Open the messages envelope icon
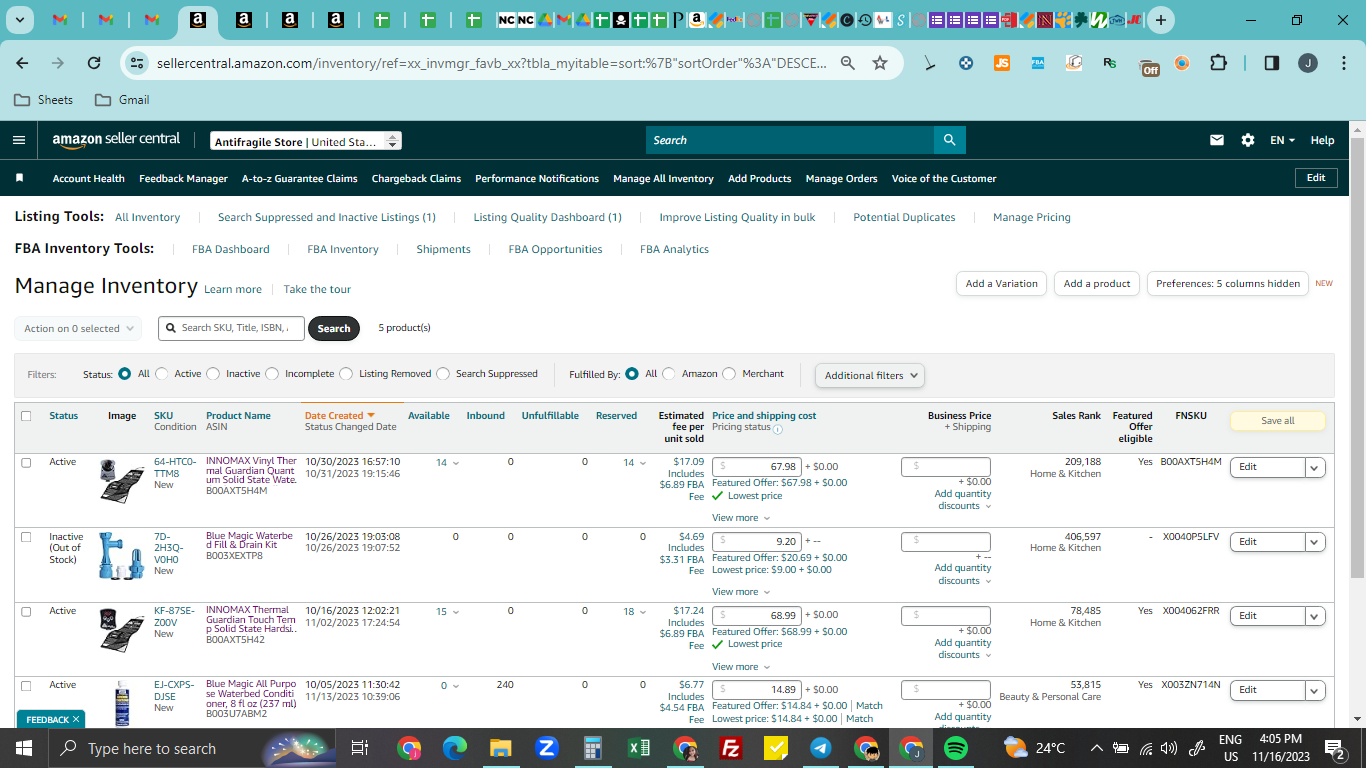Image resolution: width=1366 pixels, height=768 pixels. tap(1217, 140)
